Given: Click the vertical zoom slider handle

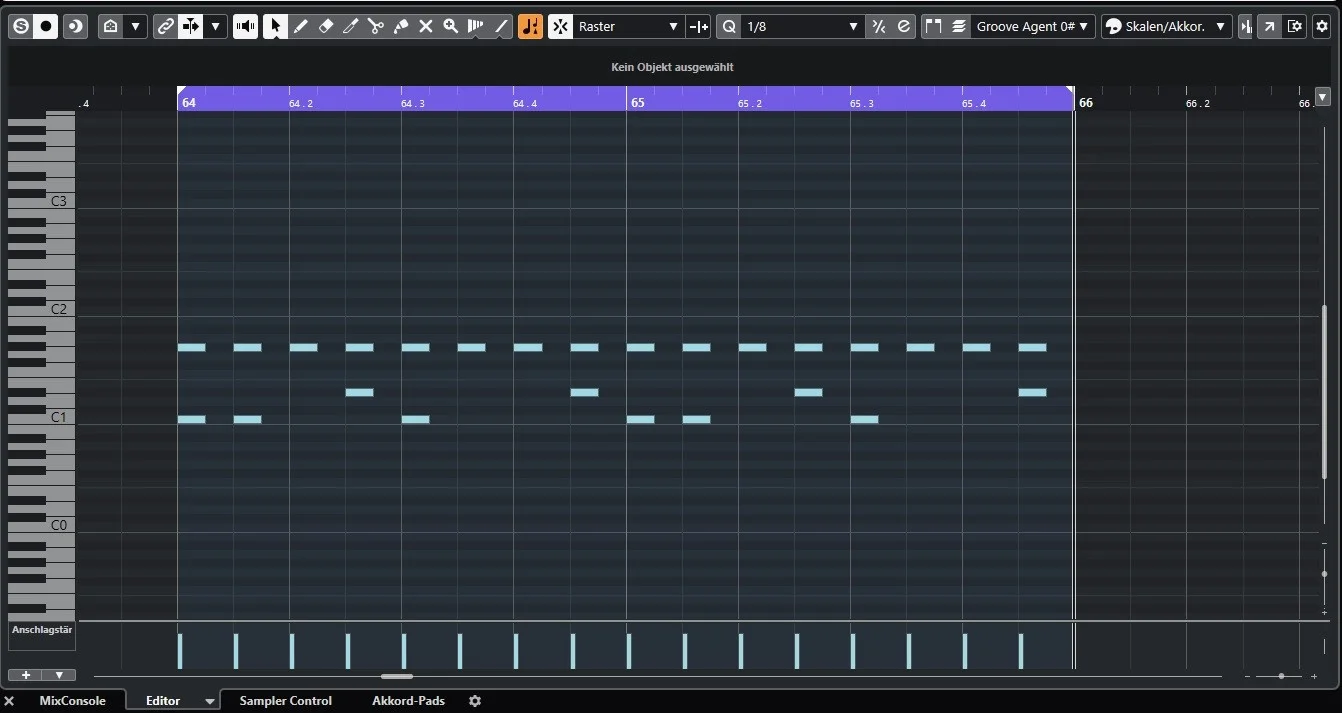Looking at the screenshot, I should point(1324,574).
